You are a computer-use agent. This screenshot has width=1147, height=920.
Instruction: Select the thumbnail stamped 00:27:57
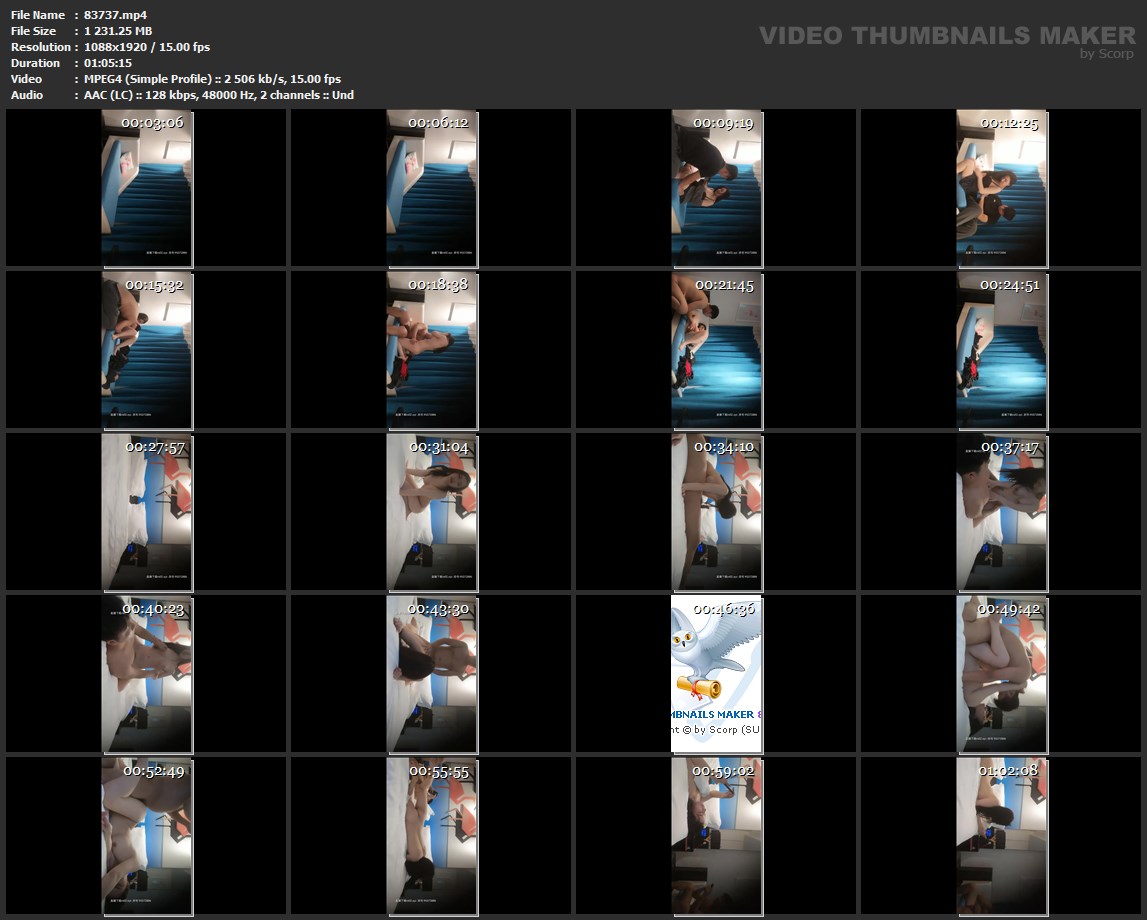(x=147, y=512)
